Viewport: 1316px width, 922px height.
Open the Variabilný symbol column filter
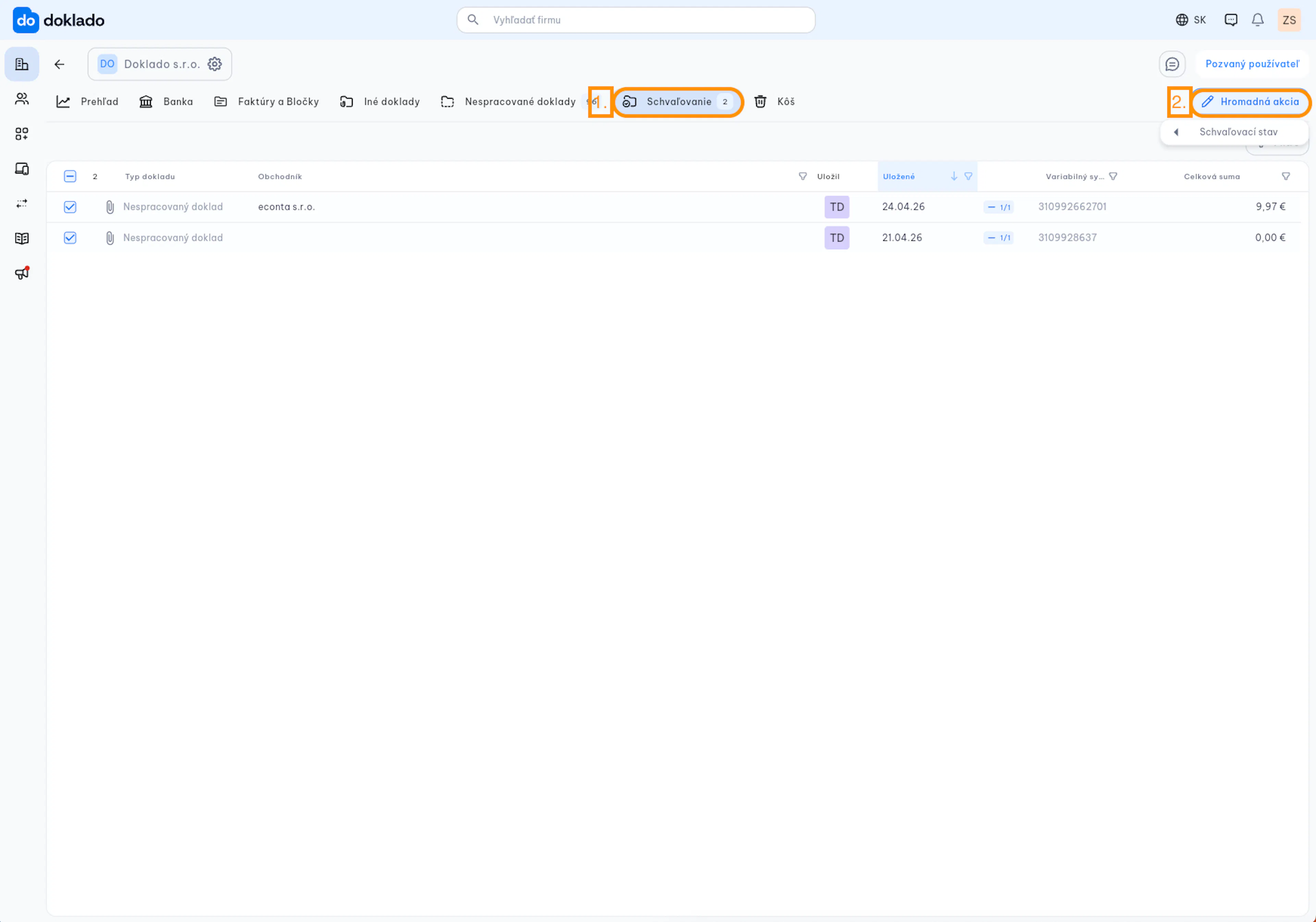[1114, 176]
